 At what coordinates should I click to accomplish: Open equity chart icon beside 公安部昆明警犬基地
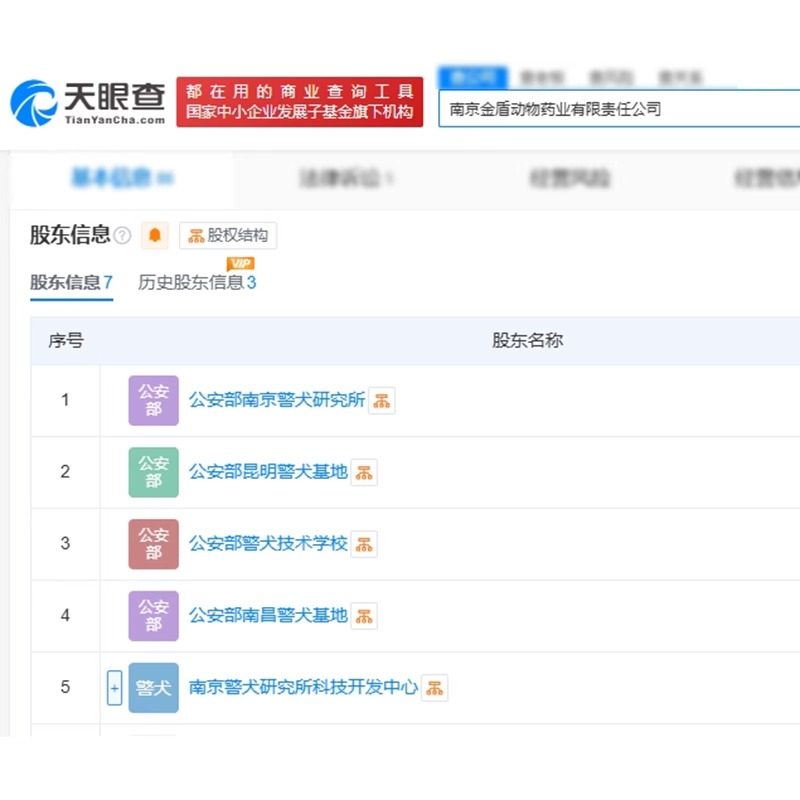(364, 472)
